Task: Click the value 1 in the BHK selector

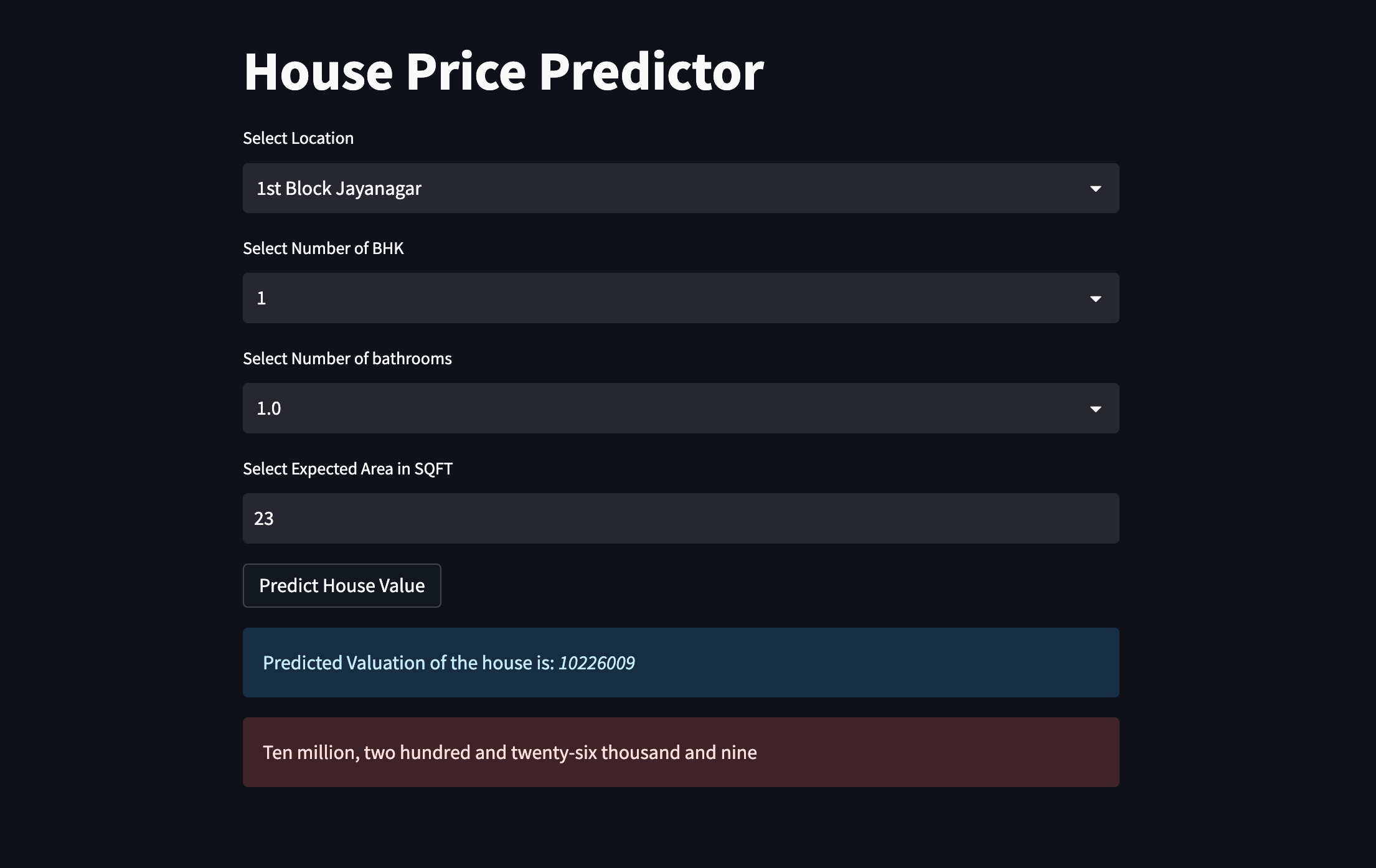Action: (261, 298)
